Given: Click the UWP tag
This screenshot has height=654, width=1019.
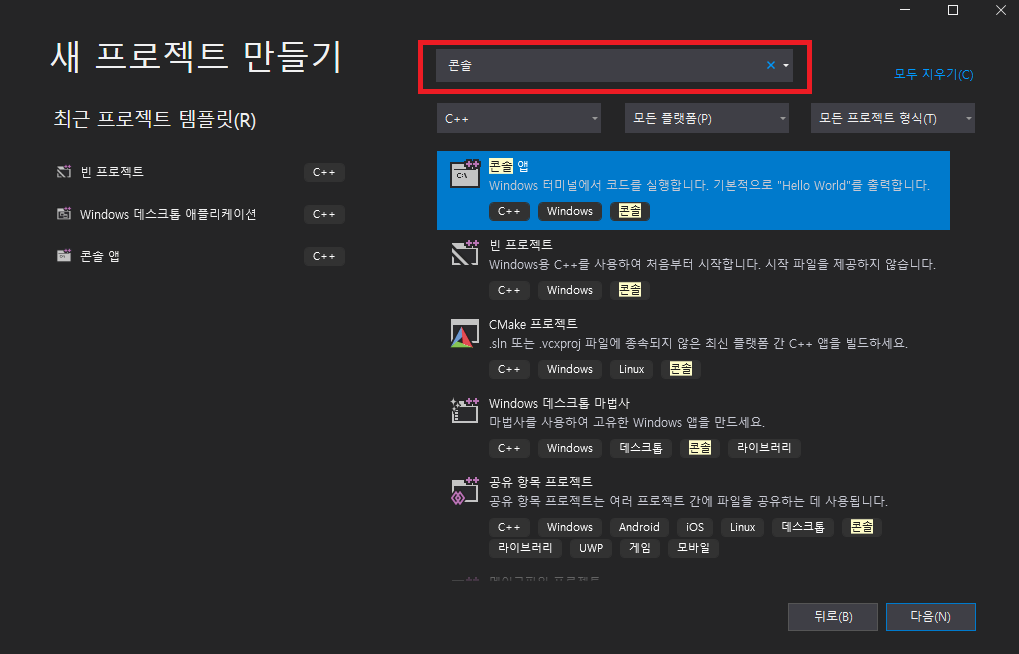Looking at the screenshot, I should coord(591,548).
